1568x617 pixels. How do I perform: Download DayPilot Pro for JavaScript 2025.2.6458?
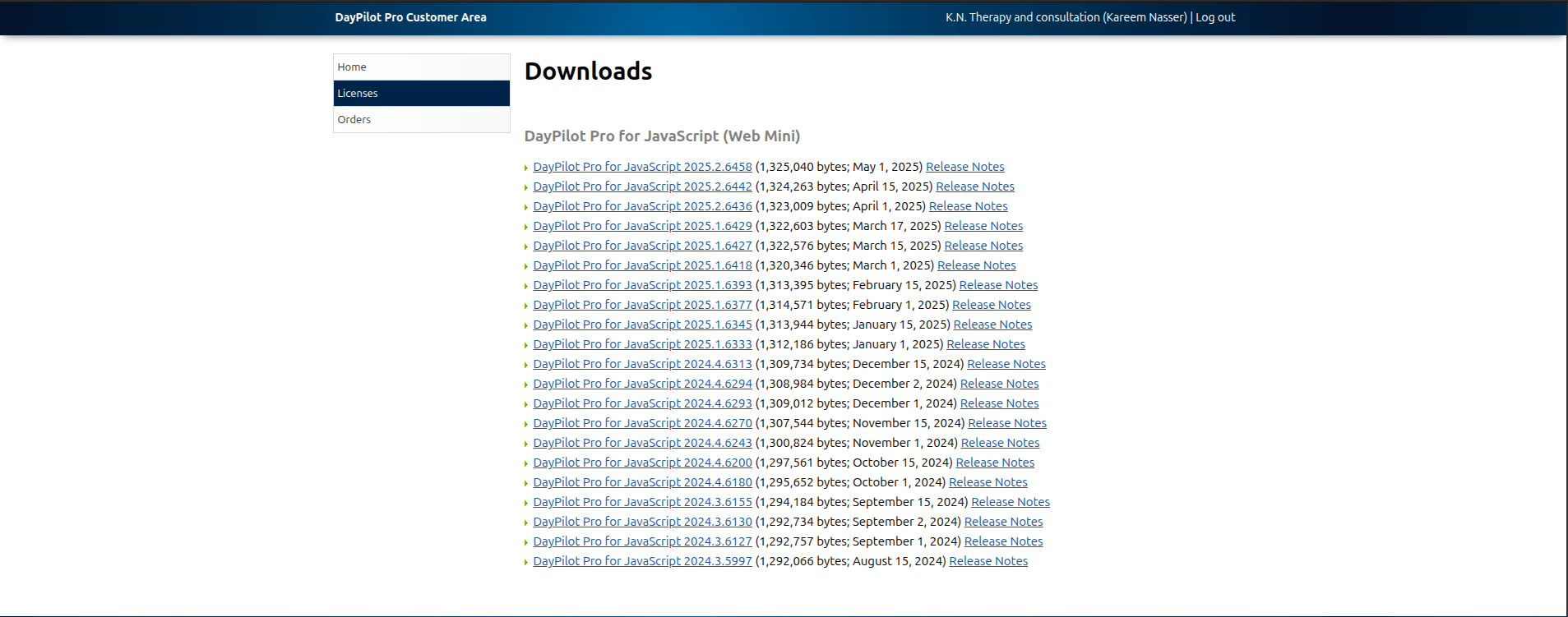[x=642, y=167]
